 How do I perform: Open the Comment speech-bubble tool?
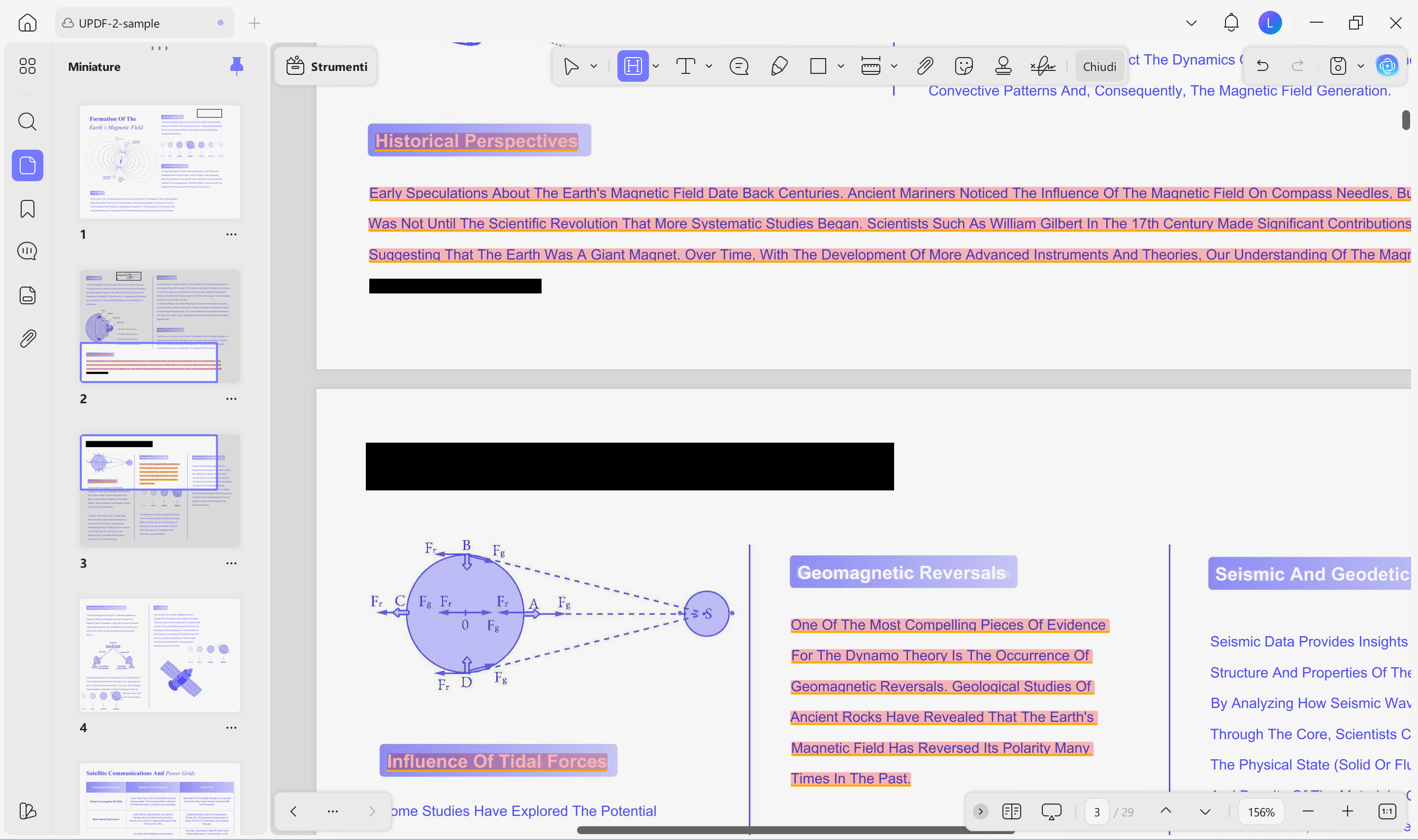(x=739, y=65)
